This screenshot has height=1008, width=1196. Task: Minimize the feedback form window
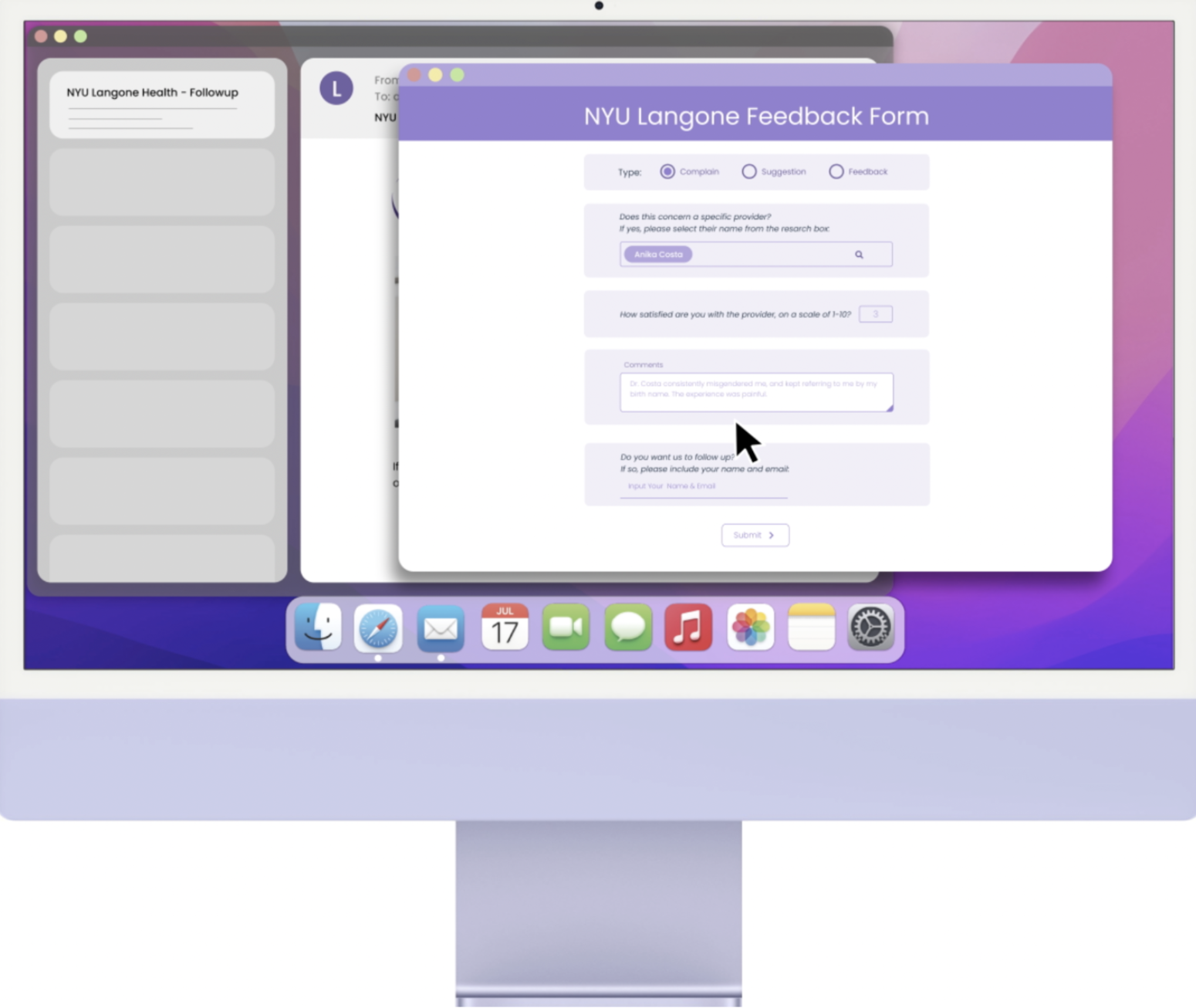point(436,75)
